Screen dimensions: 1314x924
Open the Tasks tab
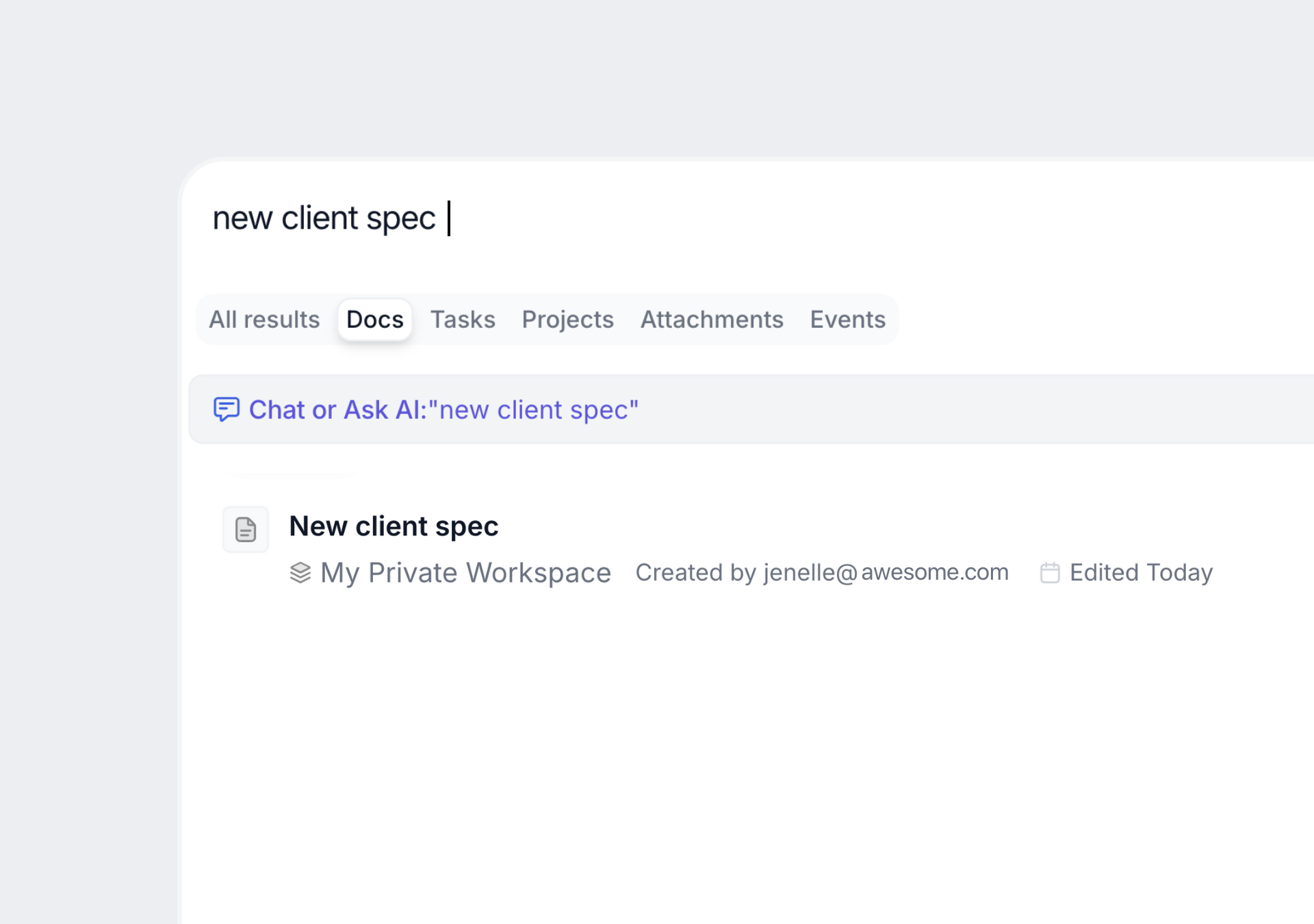click(463, 320)
